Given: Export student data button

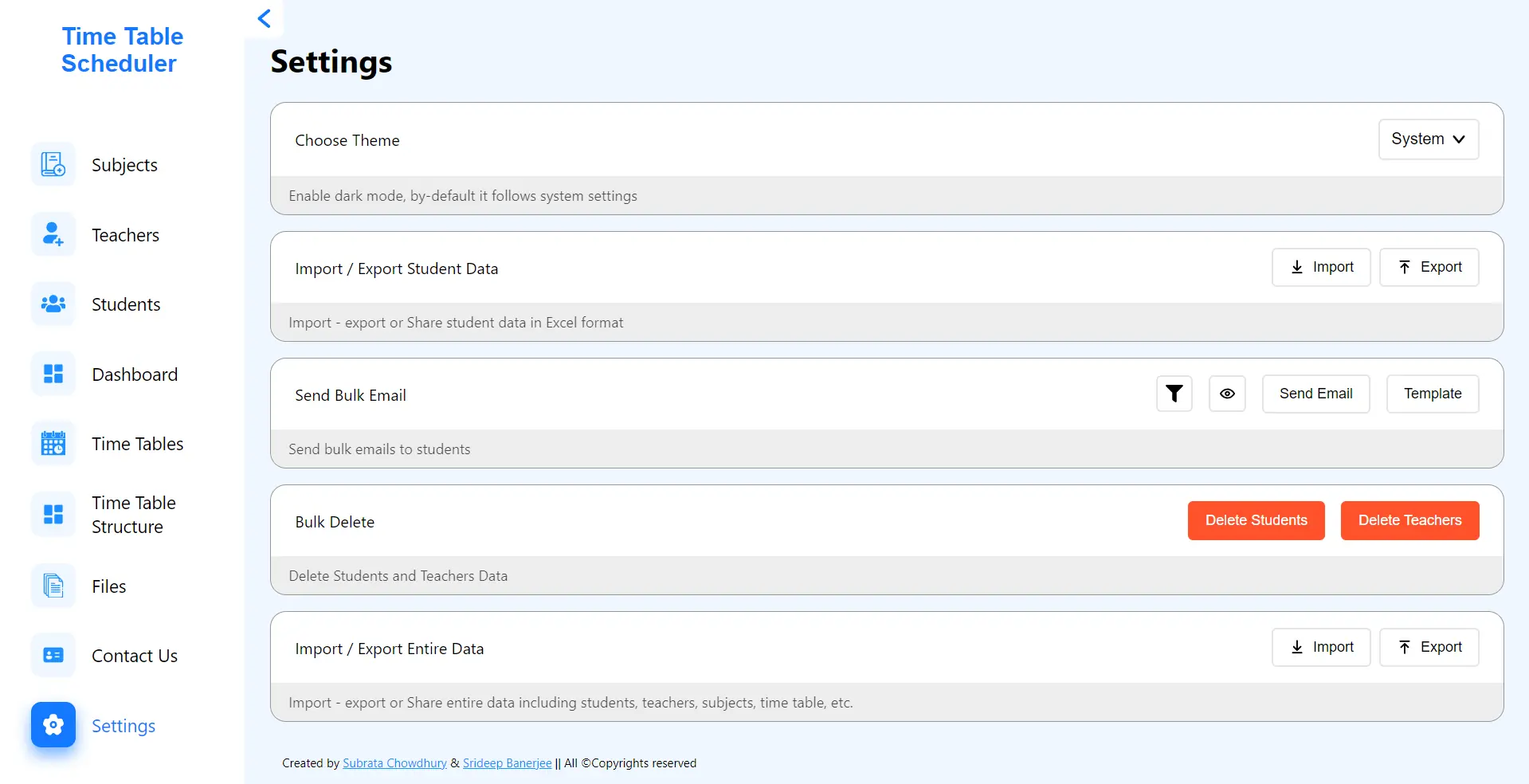Looking at the screenshot, I should [x=1429, y=267].
